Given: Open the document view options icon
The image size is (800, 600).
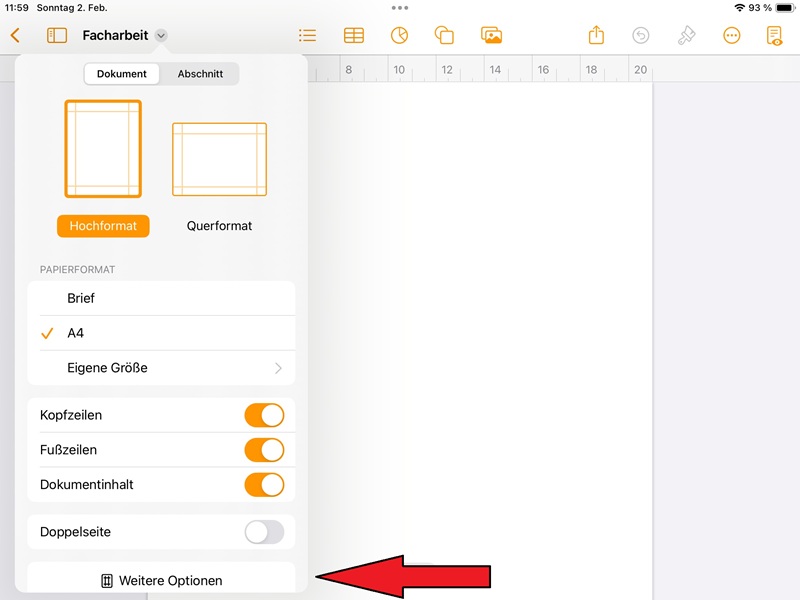Looking at the screenshot, I should click(x=774, y=35).
